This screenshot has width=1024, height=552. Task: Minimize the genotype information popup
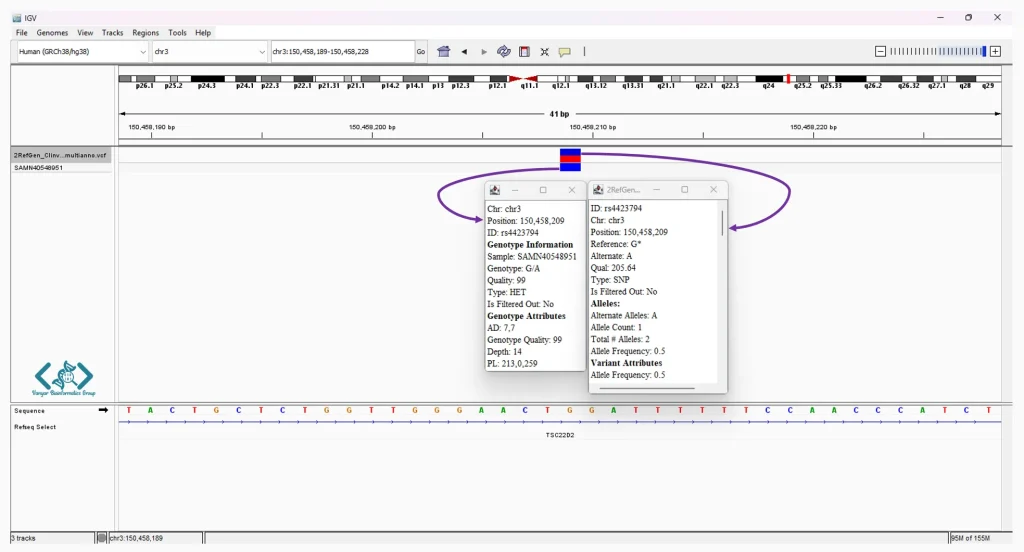[515, 190]
